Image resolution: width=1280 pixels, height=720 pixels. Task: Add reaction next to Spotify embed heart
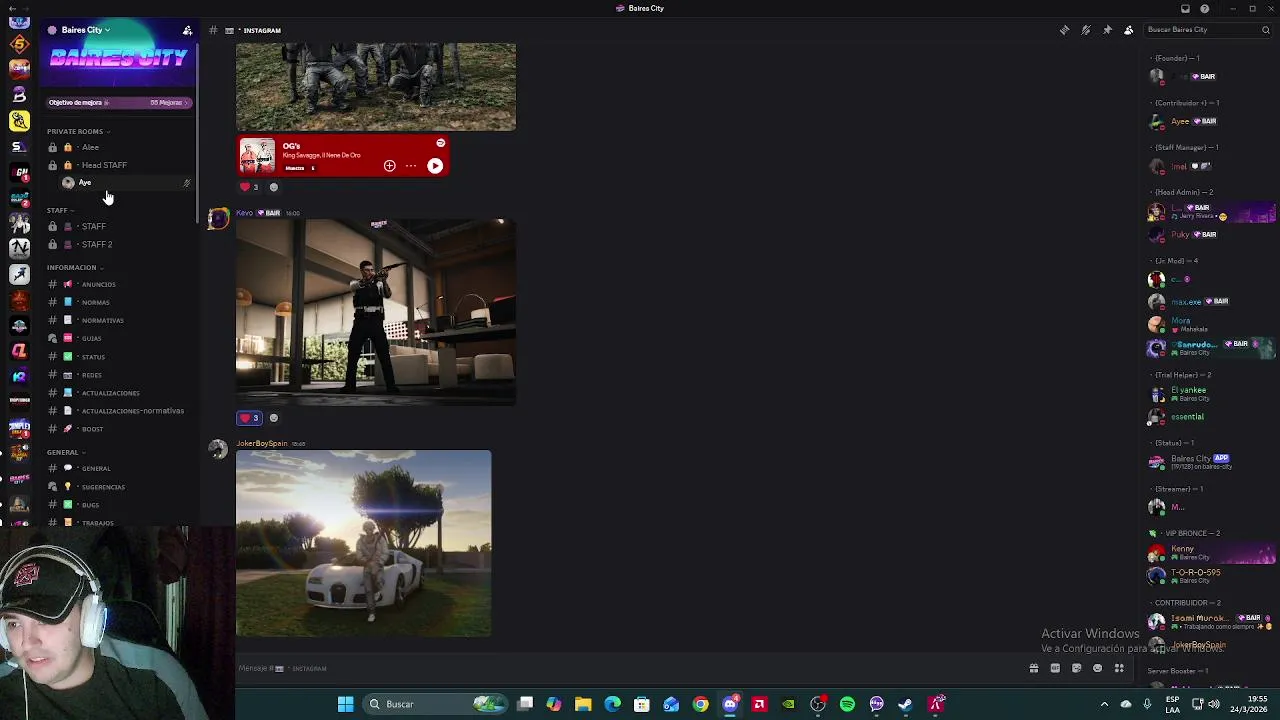coord(274,187)
